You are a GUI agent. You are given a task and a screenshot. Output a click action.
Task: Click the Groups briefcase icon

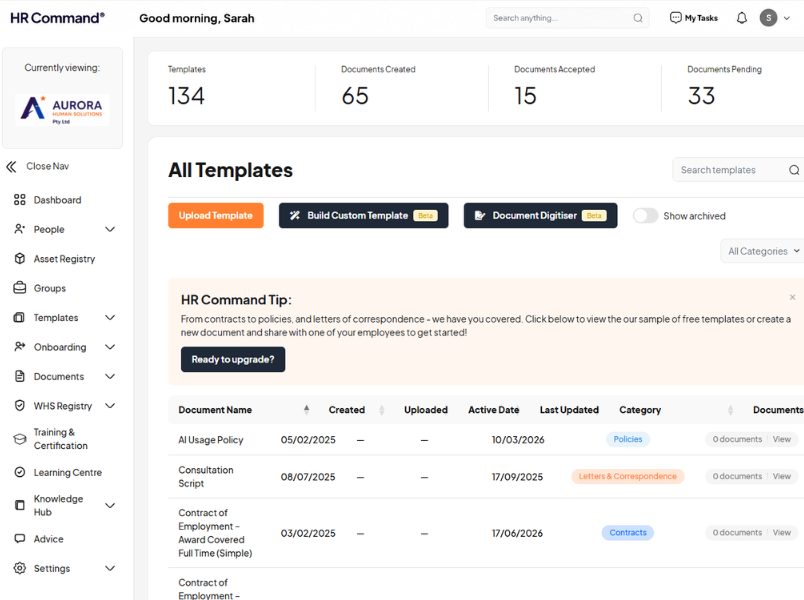point(19,288)
